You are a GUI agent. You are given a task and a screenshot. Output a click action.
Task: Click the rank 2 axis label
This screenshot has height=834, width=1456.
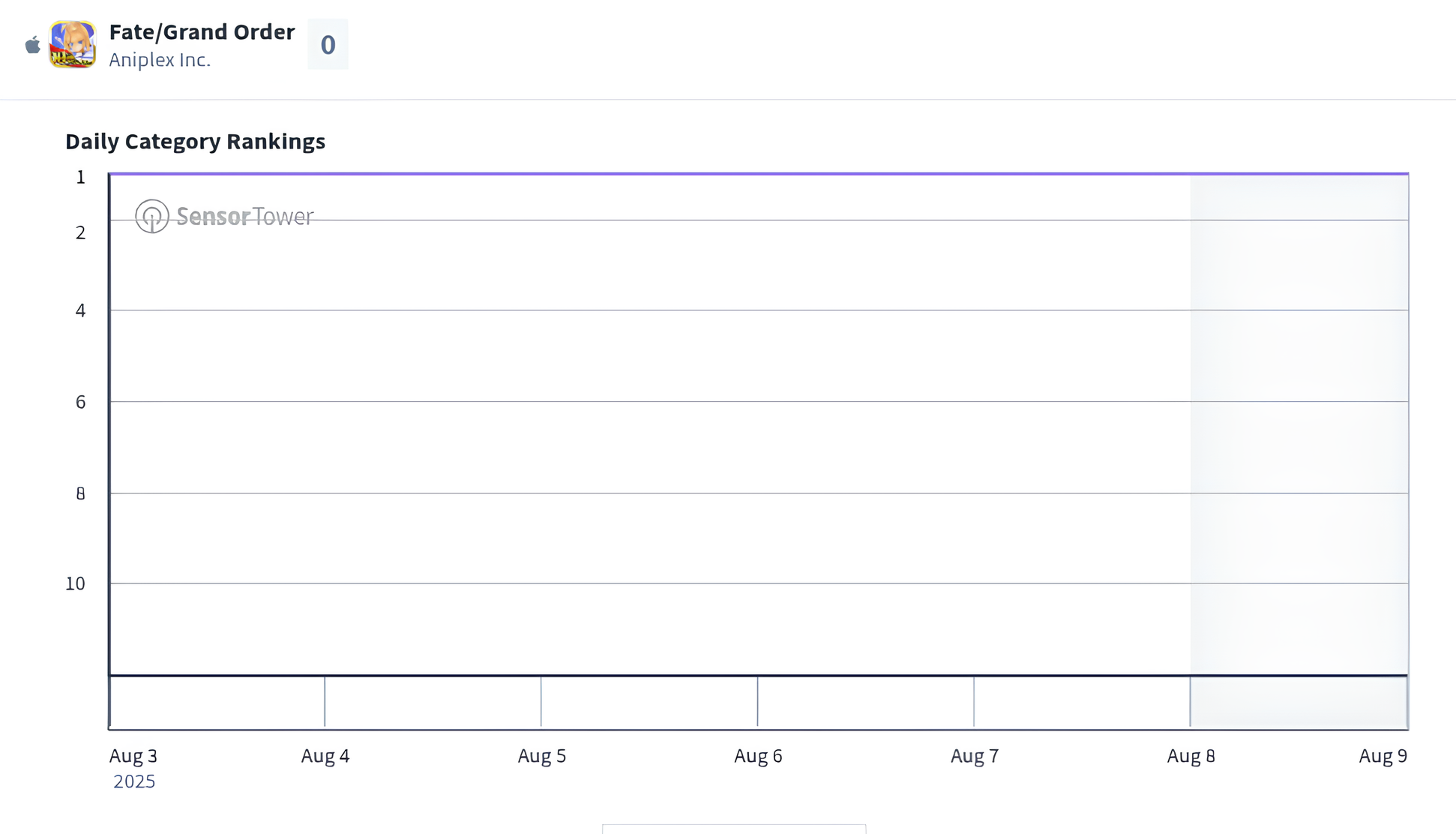click(80, 233)
